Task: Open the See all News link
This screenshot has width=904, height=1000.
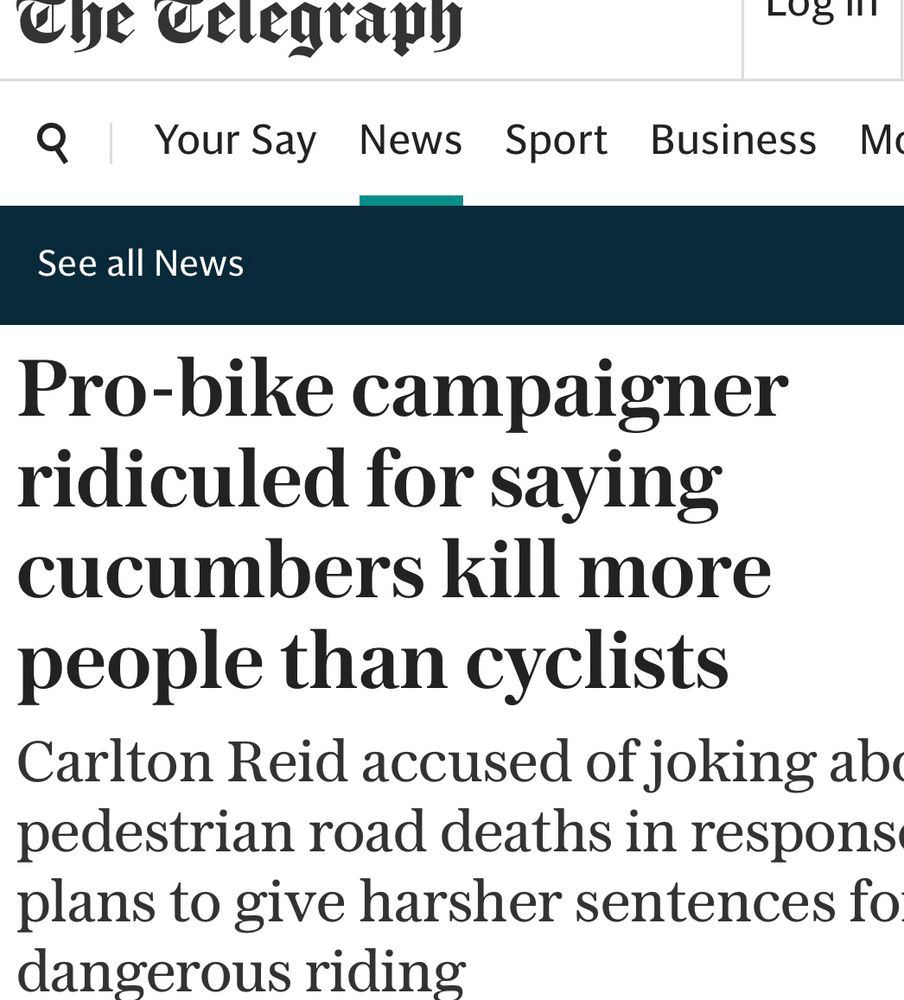Action: coord(140,263)
